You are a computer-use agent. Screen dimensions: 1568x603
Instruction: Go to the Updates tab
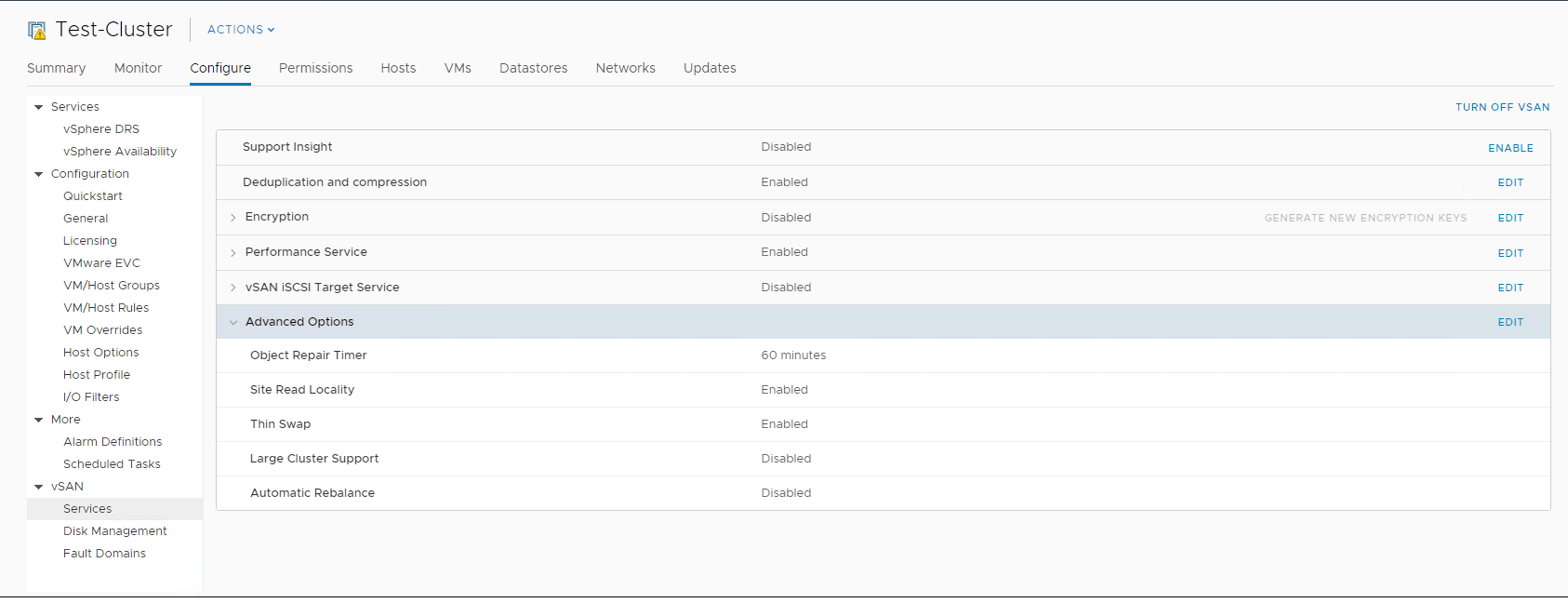tap(710, 68)
